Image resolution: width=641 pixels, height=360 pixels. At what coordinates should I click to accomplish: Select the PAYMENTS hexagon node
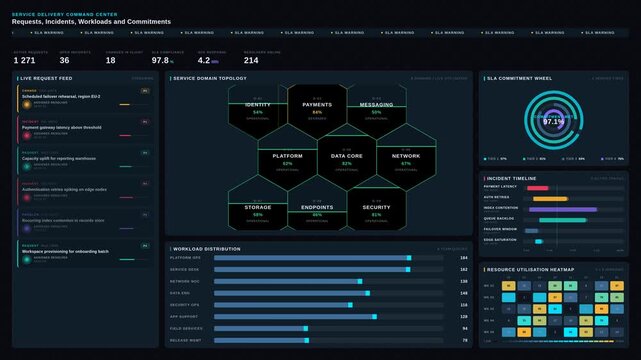(x=317, y=110)
